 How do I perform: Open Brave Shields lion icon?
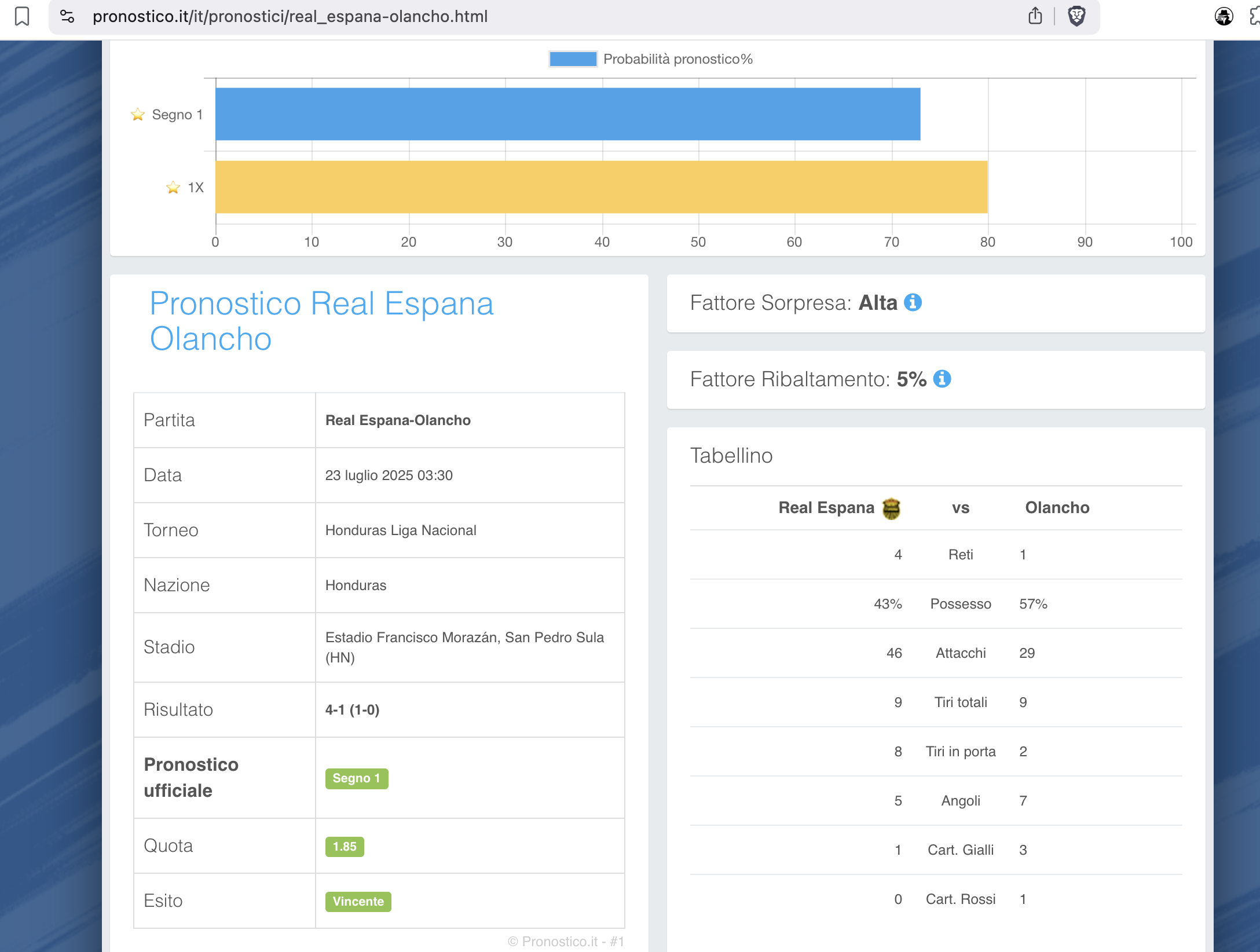click(1076, 16)
